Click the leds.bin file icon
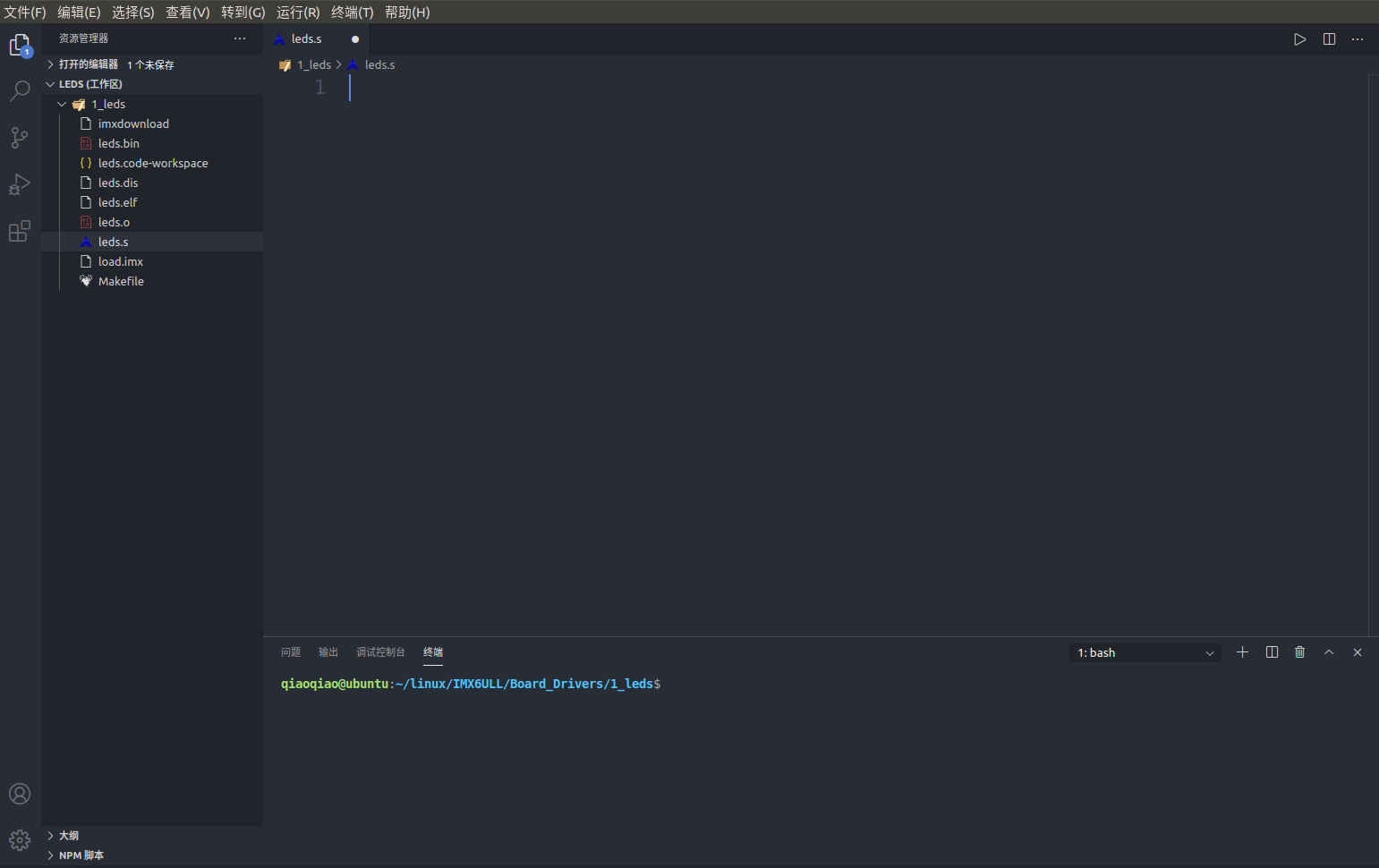The height and width of the screenshot is (868, 1379). pos(86,143)
